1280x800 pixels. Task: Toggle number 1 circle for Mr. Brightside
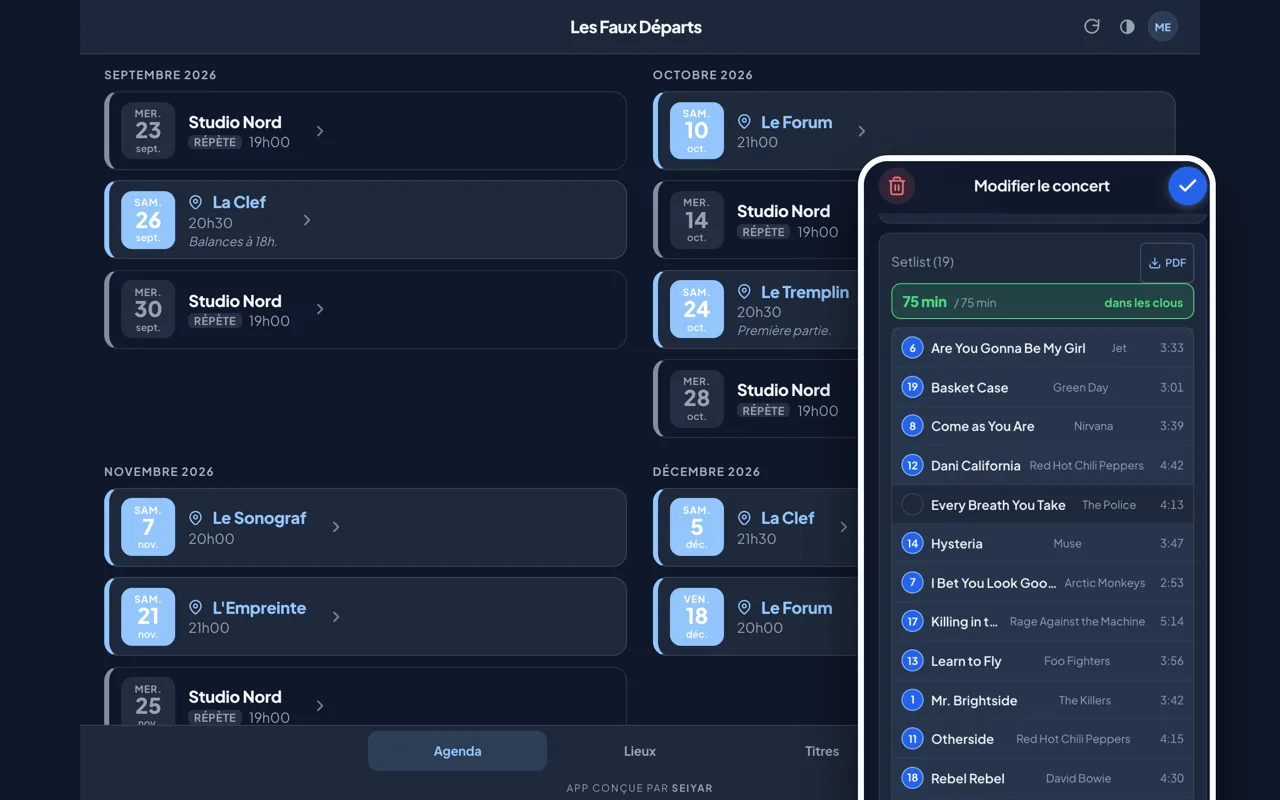point(912,700)
